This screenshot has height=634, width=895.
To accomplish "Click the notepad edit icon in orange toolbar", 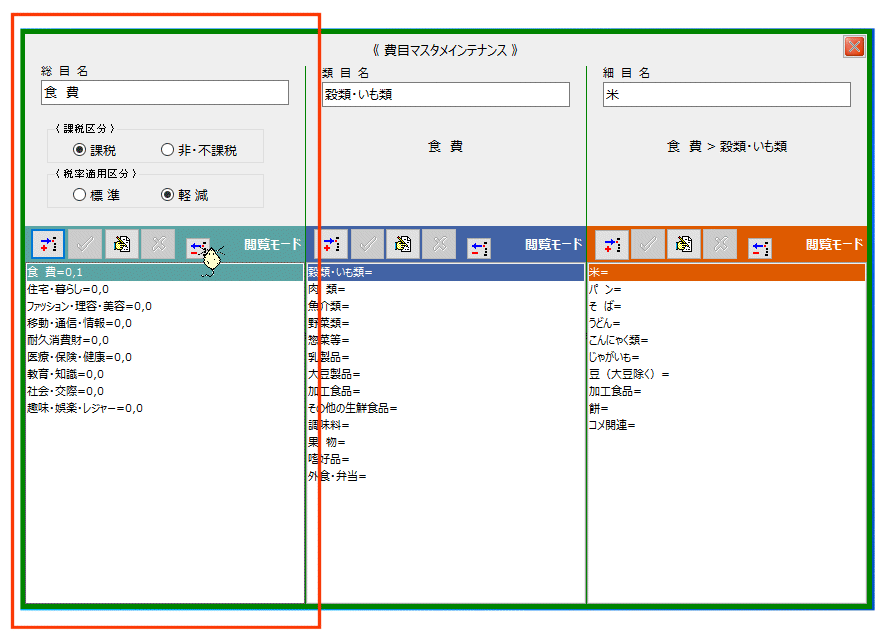I will [684, 244].
